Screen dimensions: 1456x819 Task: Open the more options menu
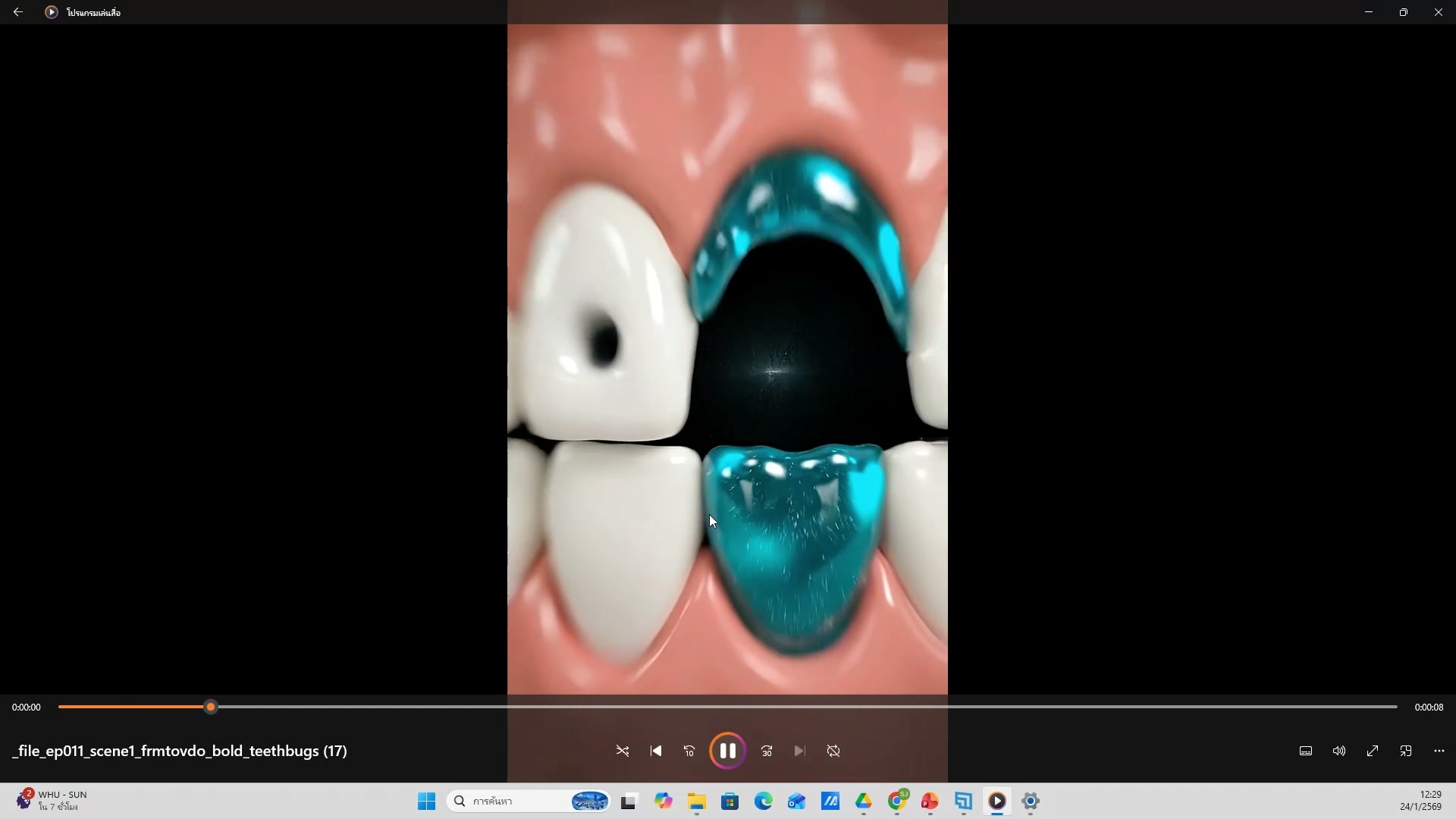[1439, 751]
